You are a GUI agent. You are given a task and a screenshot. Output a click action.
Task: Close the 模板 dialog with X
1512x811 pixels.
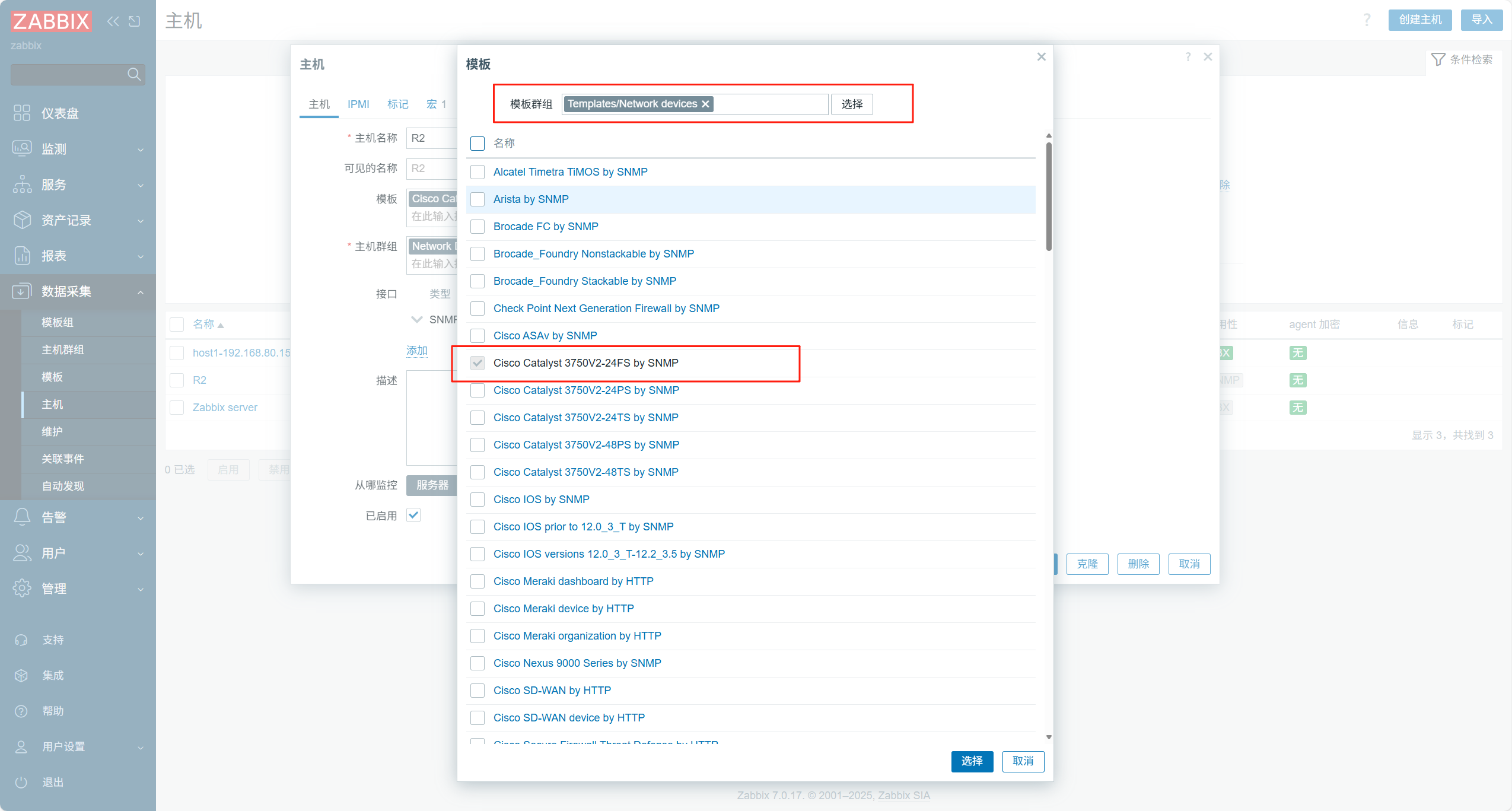pyautogui.click(x=1042, y=57)
